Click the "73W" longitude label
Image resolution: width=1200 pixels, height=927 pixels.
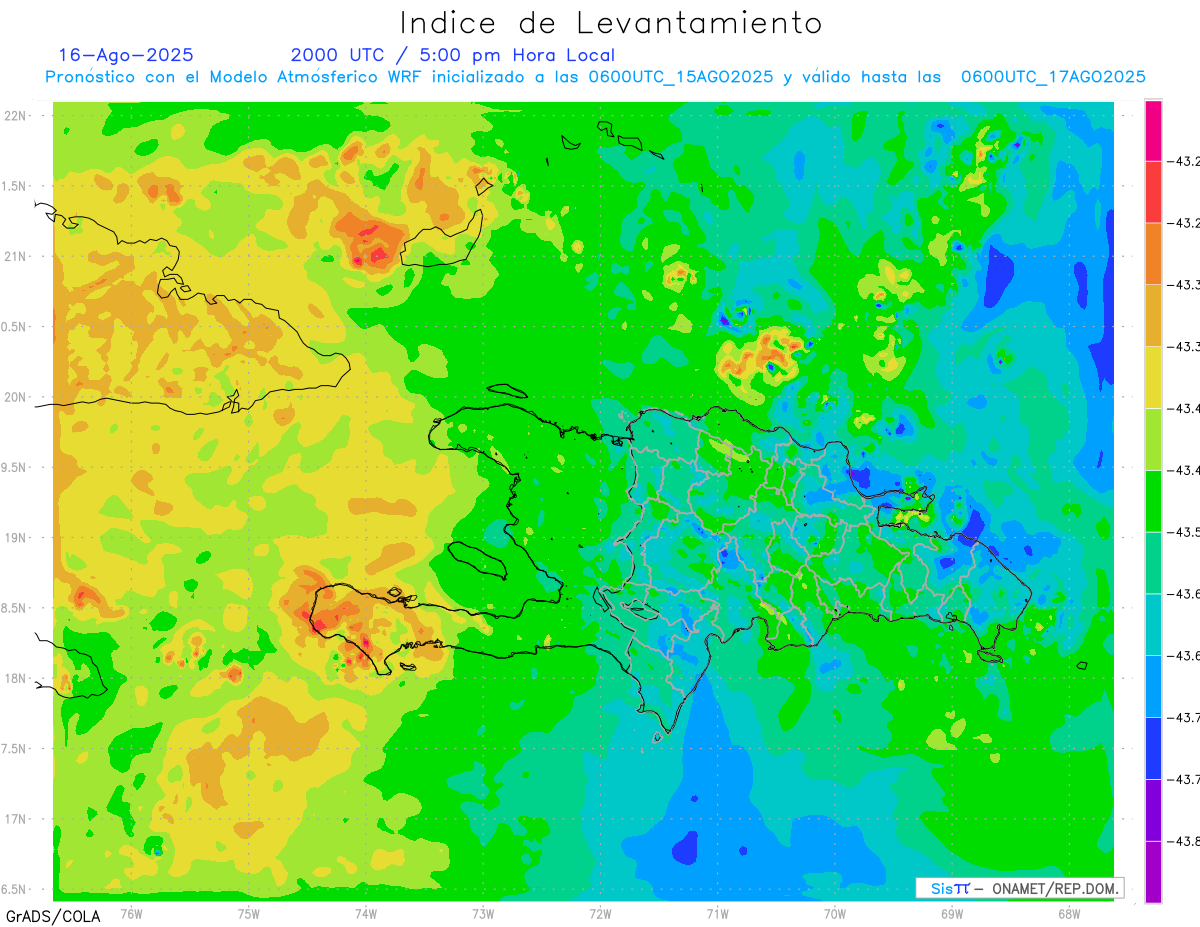coord(483,913)
